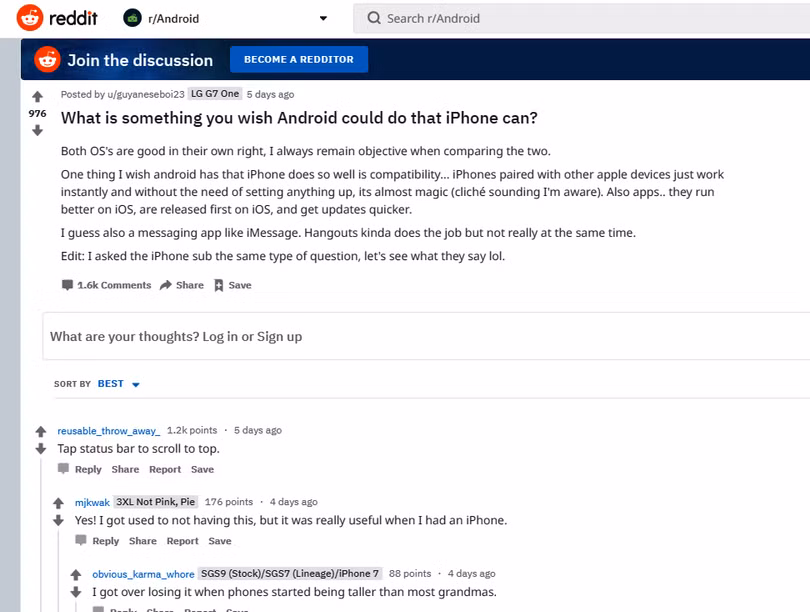Expand the Sort By Best dropdown

(136, 384)
